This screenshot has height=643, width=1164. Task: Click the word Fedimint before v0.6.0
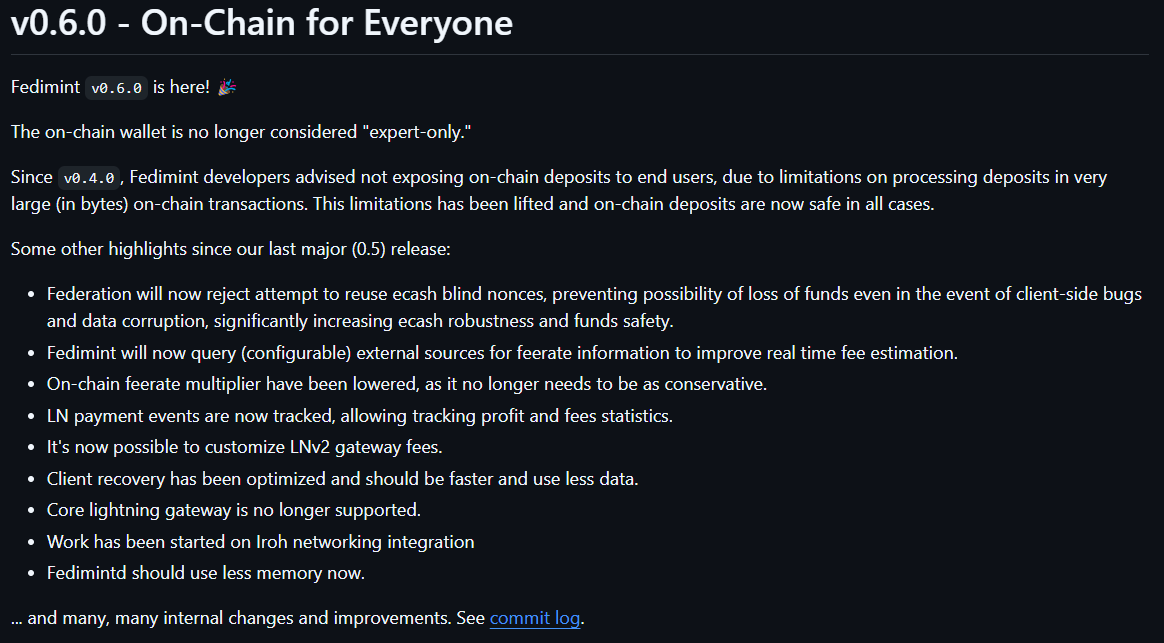point(45,87)
